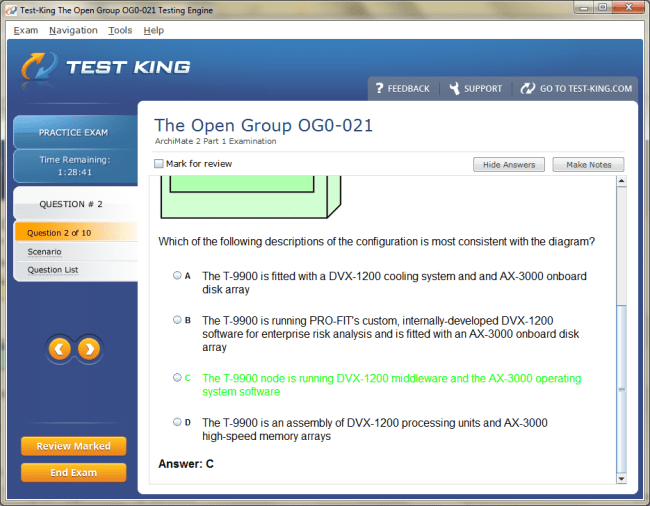Open GO TO TEST-KING.COM link
The height and width of the screenshot is (506, 650).
click(x=576, y=88)
